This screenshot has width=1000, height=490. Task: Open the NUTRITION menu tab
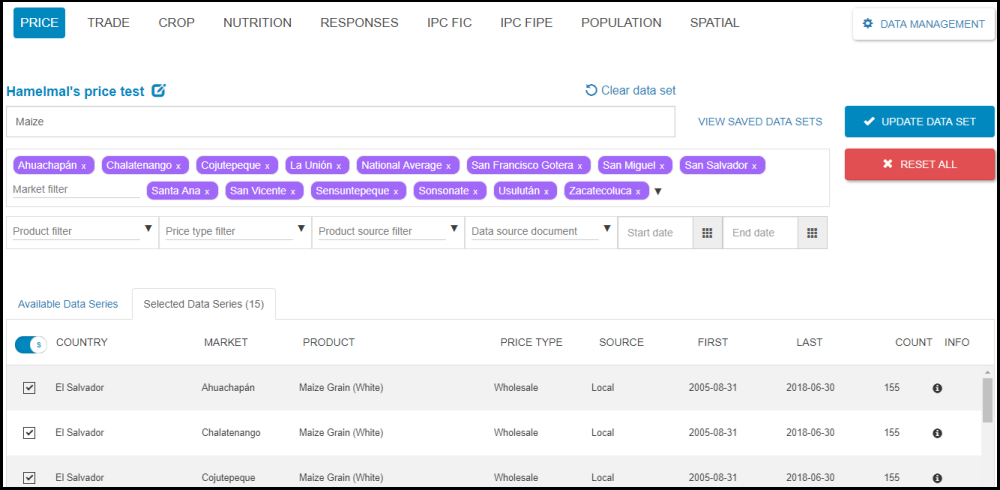257,23
